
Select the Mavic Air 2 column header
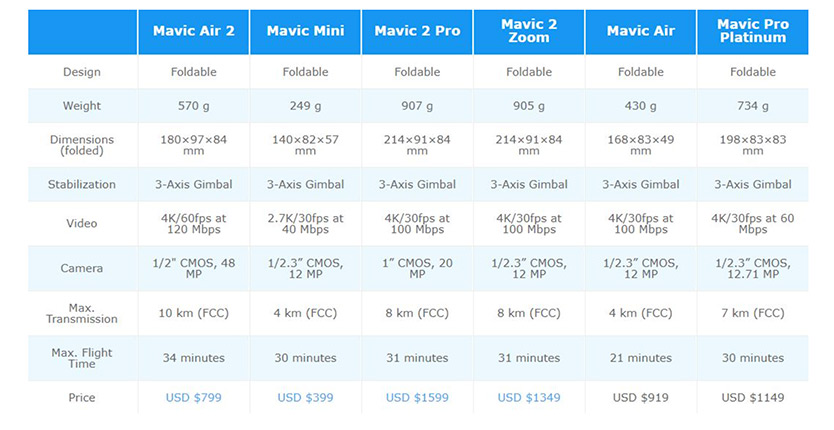(194, 31)
